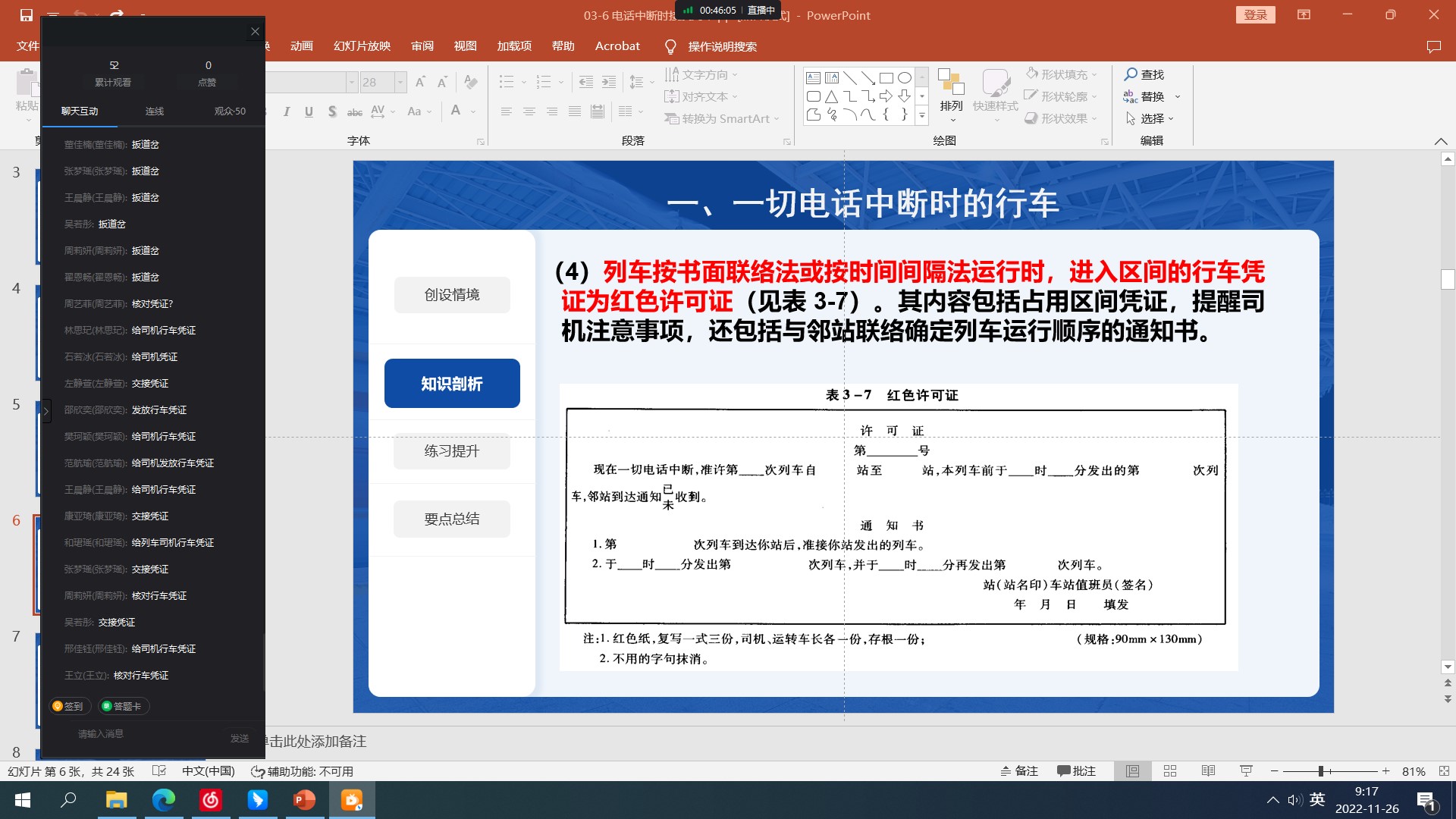Toggle underline formatting
The image size is (1456, 819).
click(x=309, y=111)
